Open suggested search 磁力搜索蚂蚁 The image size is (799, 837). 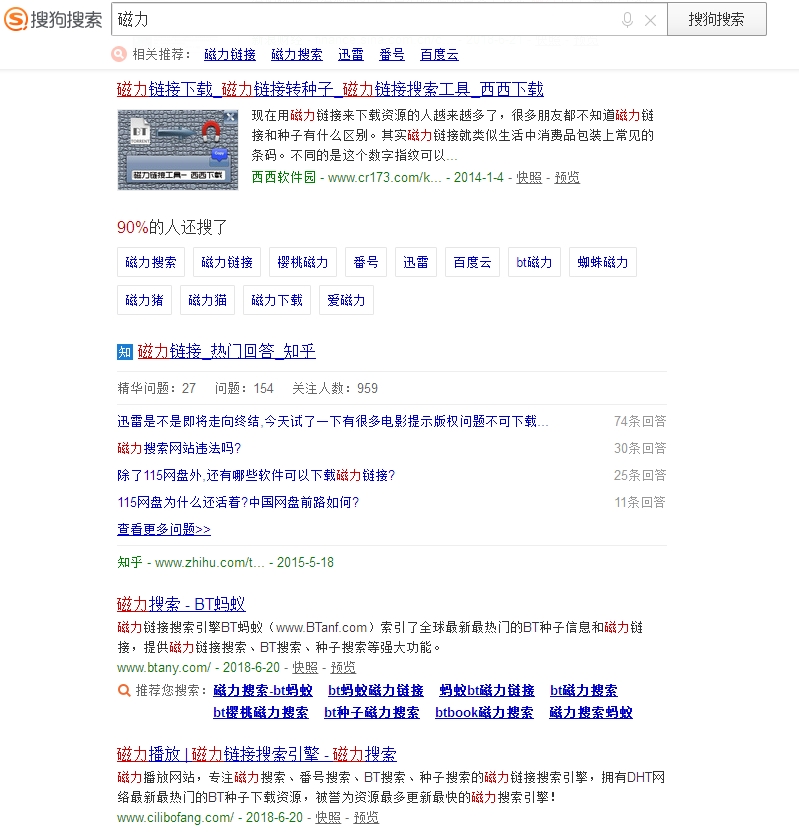click(591, 713)
